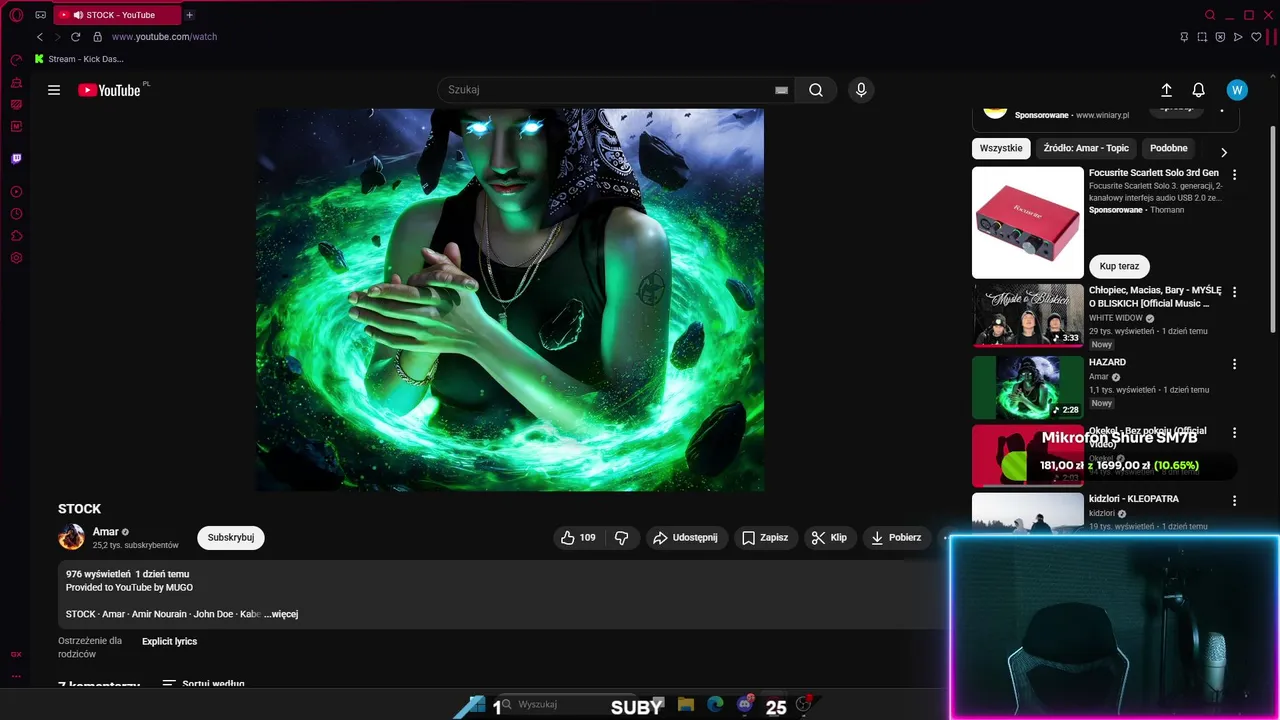Click the Zapisz save button

click(x=765, y=537)
